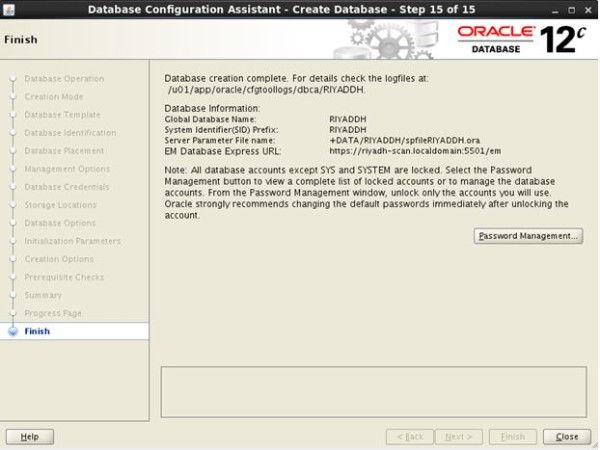Open the Password Management dialog
The image size is (600, 450).
click(528, 236)
